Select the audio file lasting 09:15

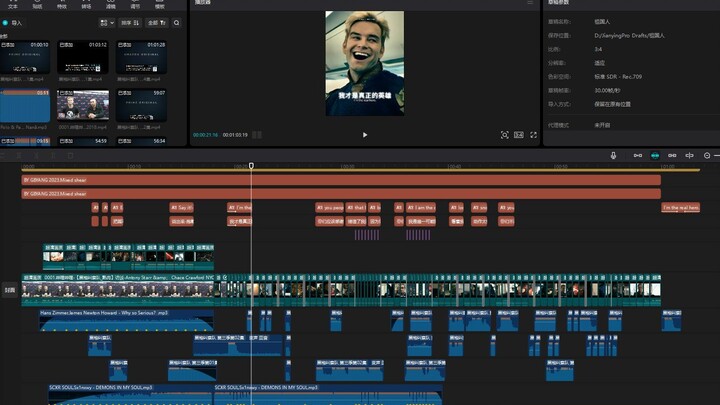25,141
